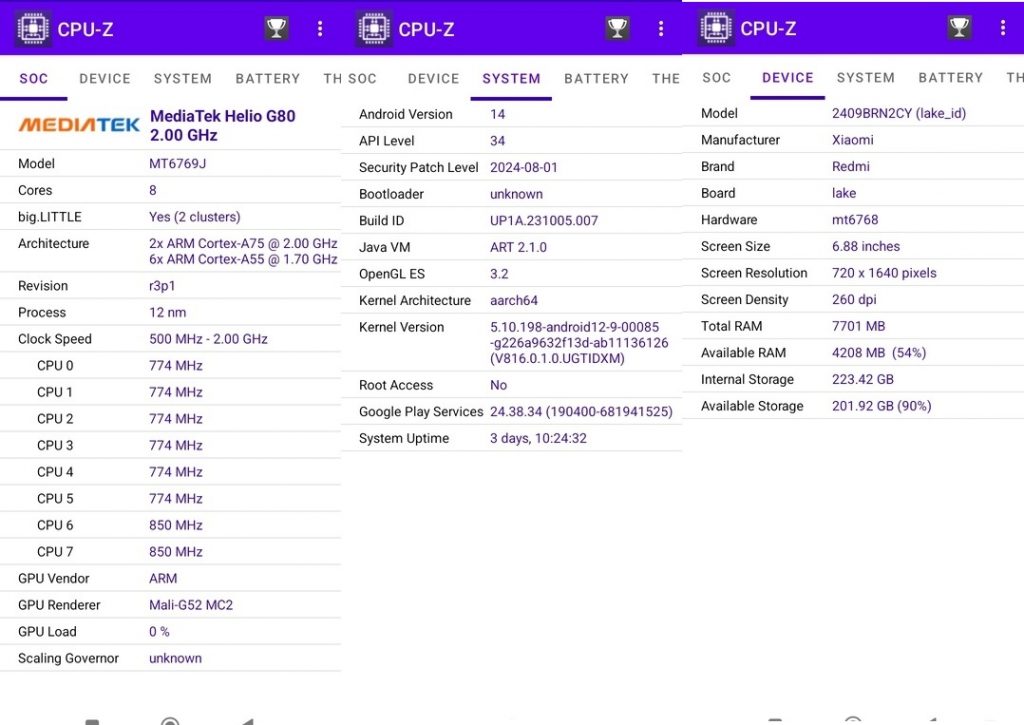Select the active DEVICE tab in right panel
This screenshot has height=725, width=1024.
click(788, 78)
